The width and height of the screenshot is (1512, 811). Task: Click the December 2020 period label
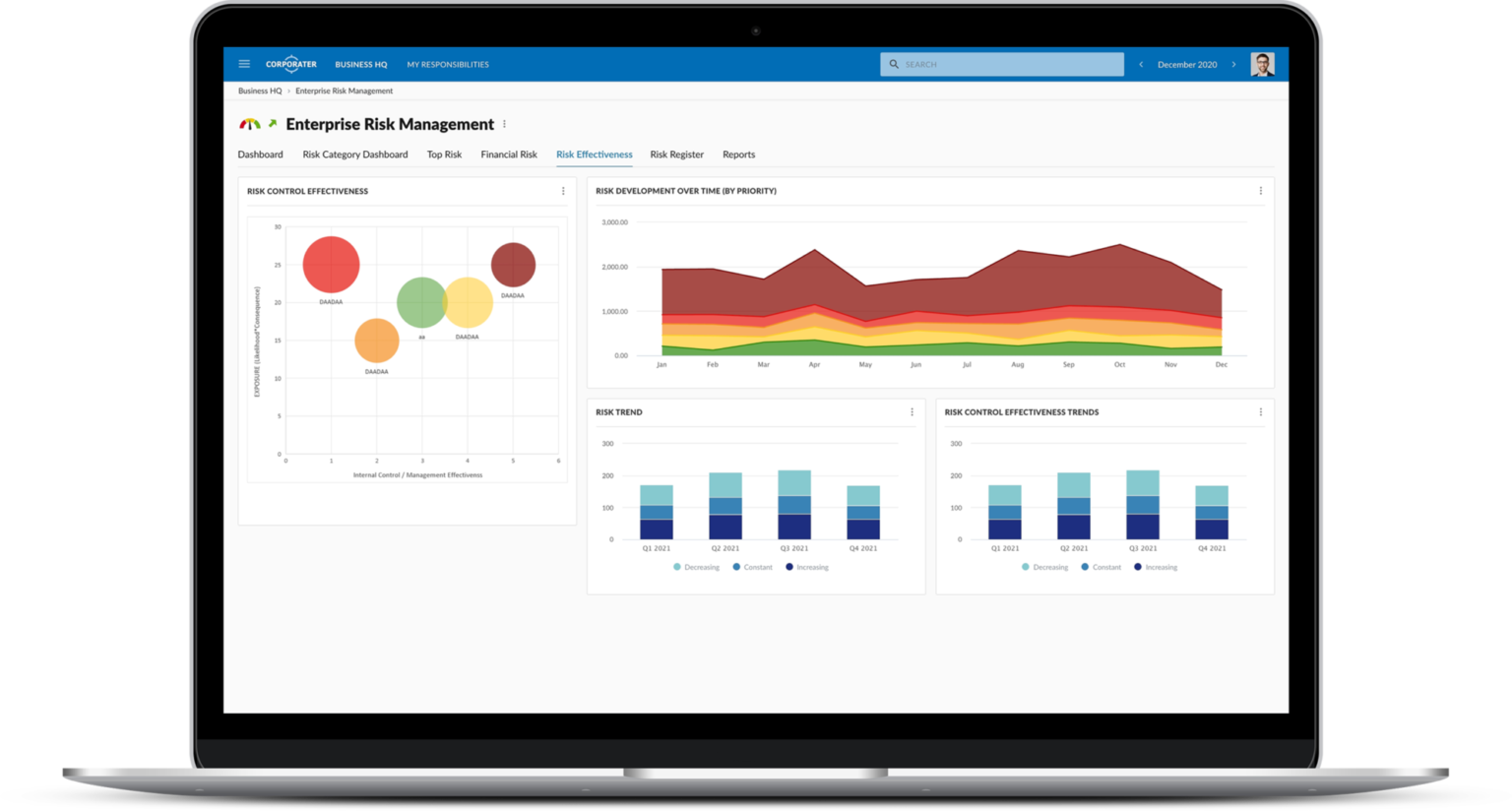[x=1187, y=64]
